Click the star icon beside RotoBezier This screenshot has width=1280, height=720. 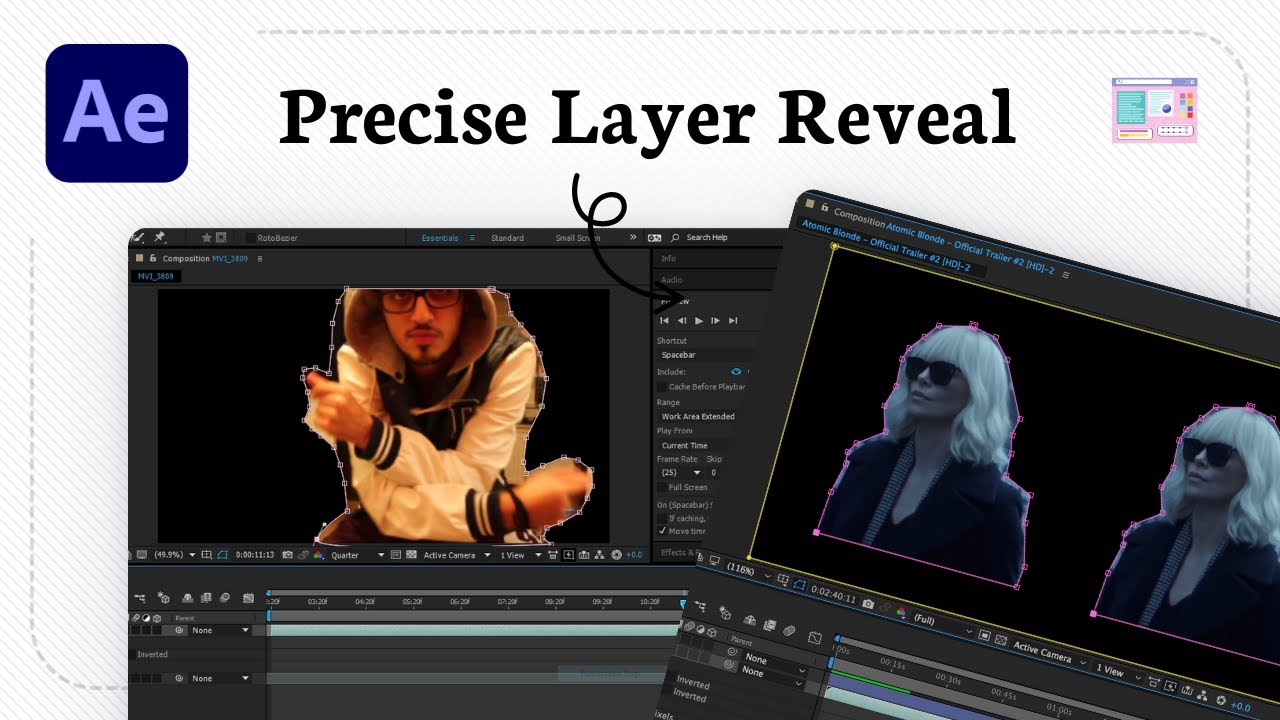click(x=207, y=237)
